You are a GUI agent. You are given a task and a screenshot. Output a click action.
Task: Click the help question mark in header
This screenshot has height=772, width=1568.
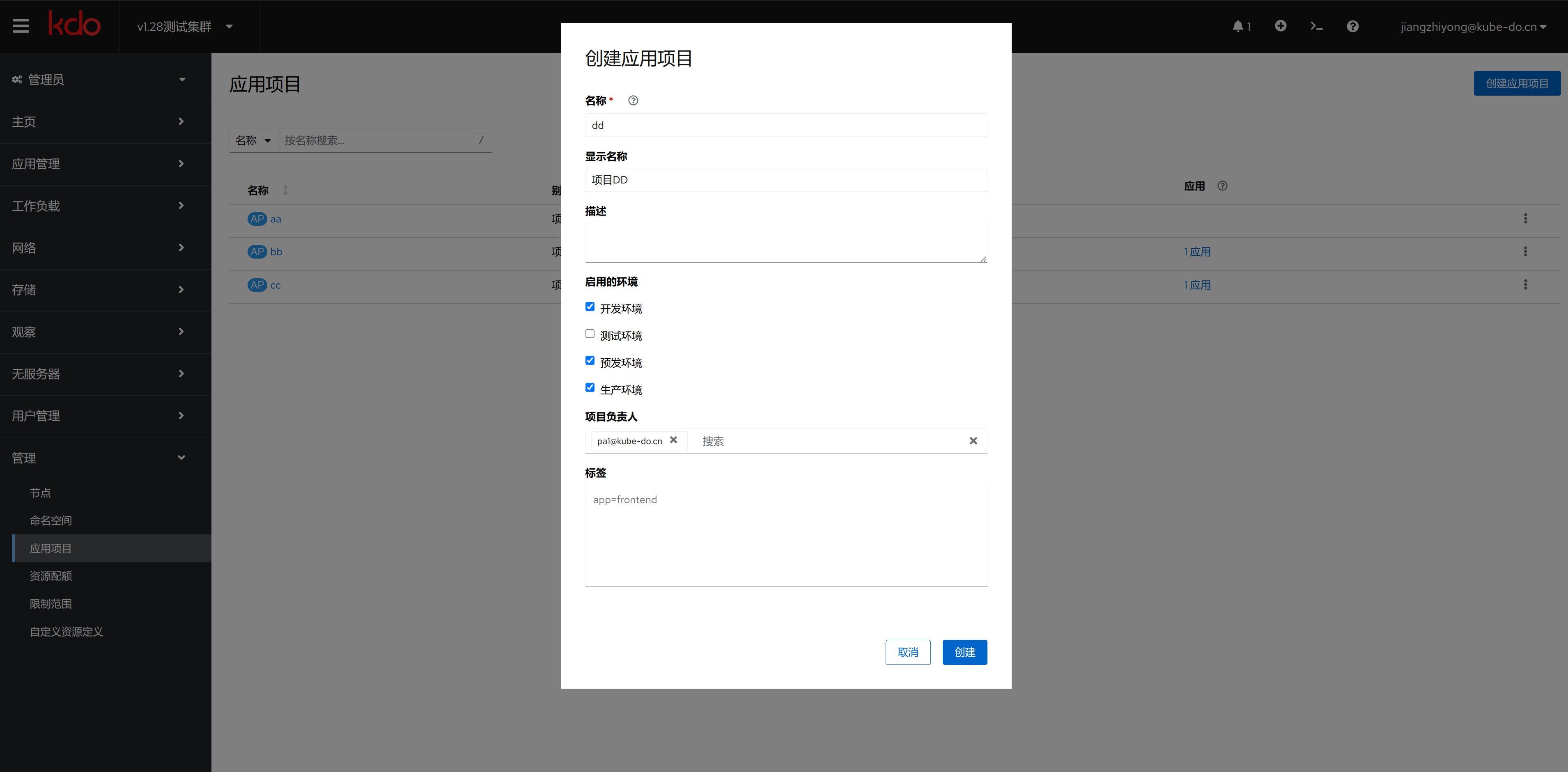pyautogui.click(x=1352, y=26)
